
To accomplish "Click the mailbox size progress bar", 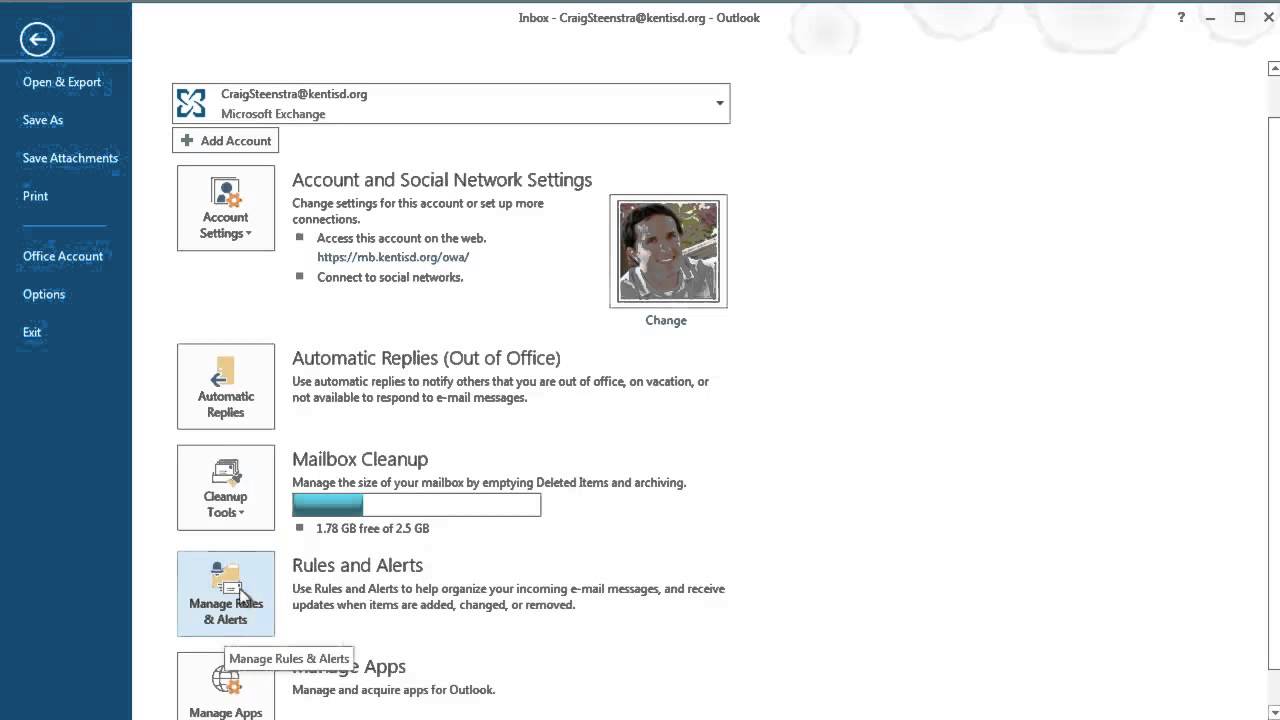I will 417,505.
